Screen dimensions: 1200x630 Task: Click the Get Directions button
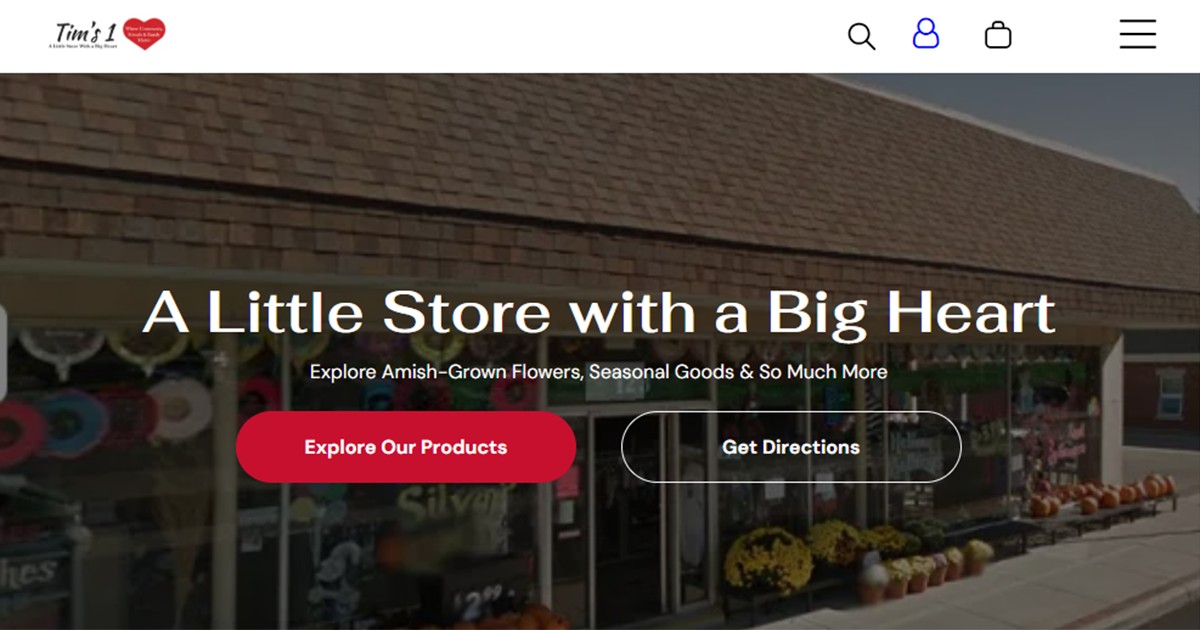point(791,447)
